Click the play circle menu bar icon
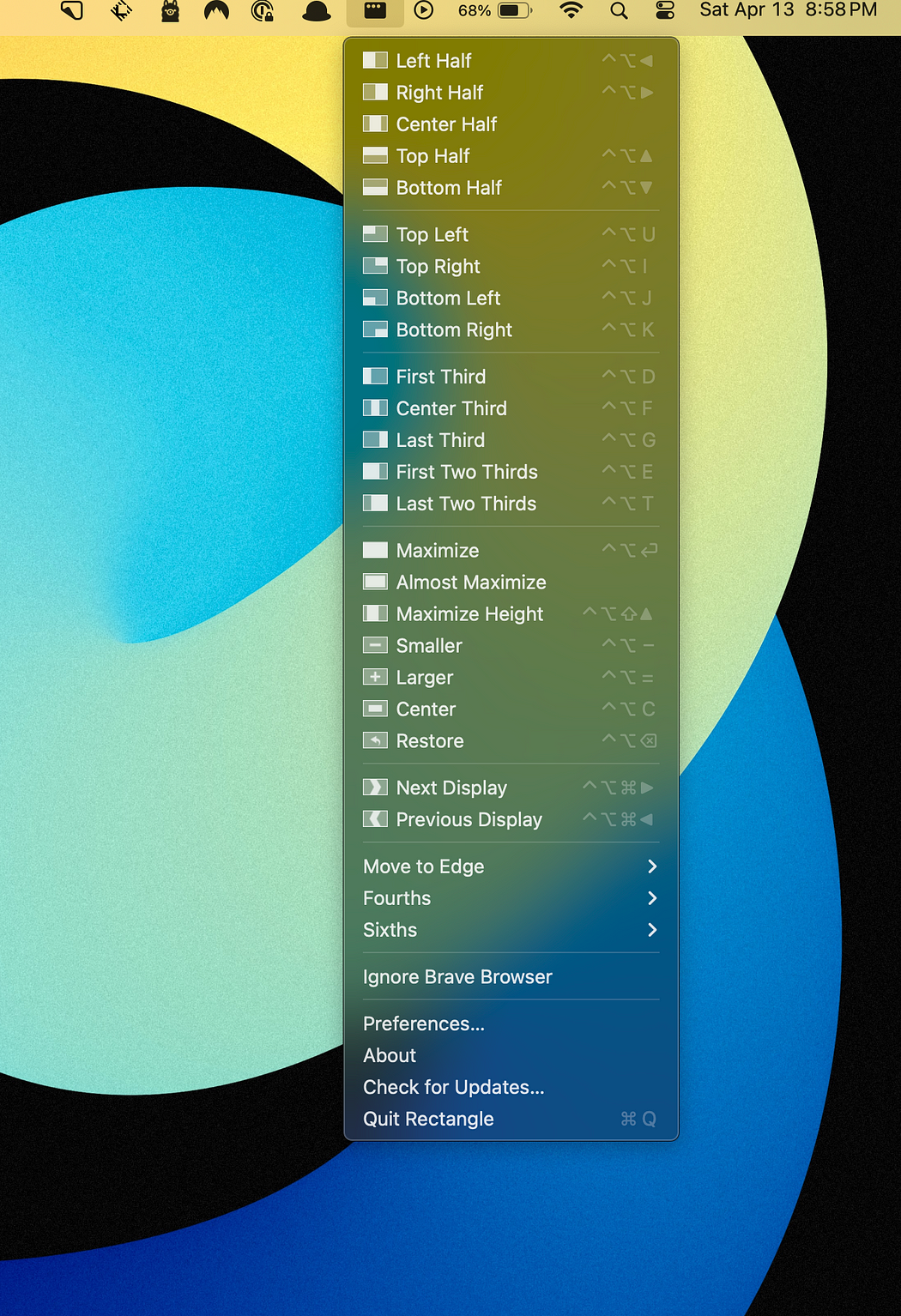This screenshot has width=901, height=1316. click(424, 10)
